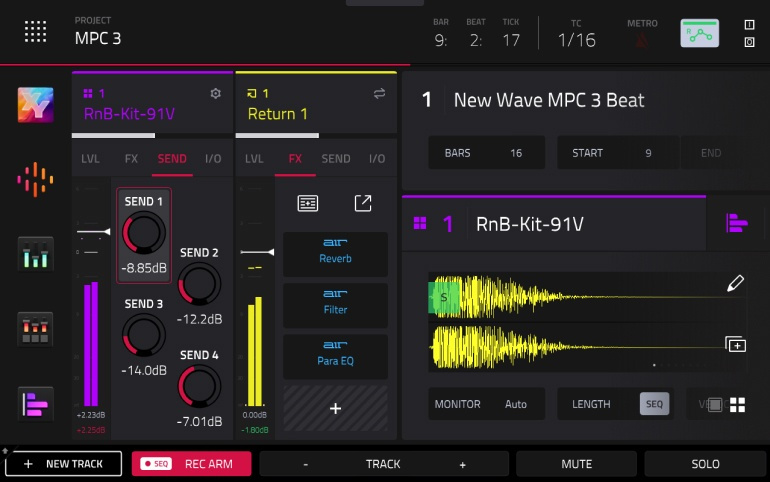Open the colorful sampler waveform sidebar icon
The image size is (770, 482).
coord(35,180)
